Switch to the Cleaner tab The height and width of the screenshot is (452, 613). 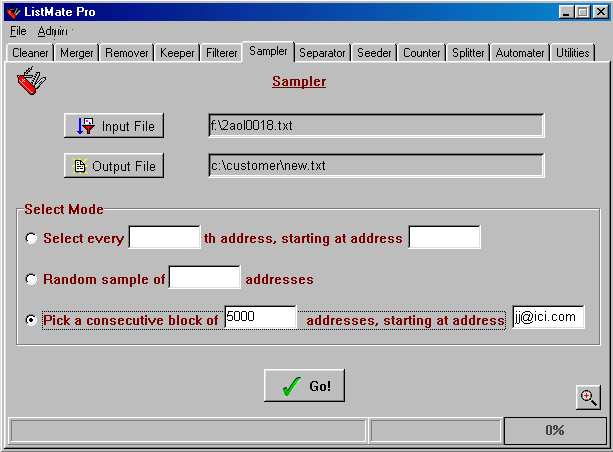[30, 53]
